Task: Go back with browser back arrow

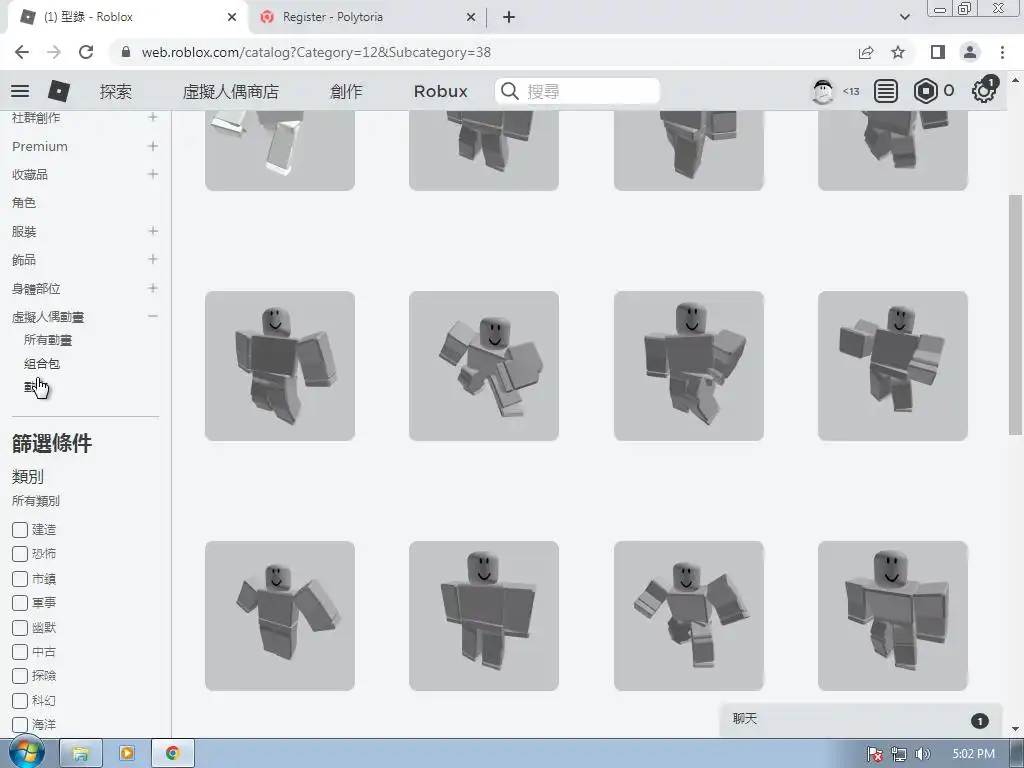Action: [x=22, y=52]
